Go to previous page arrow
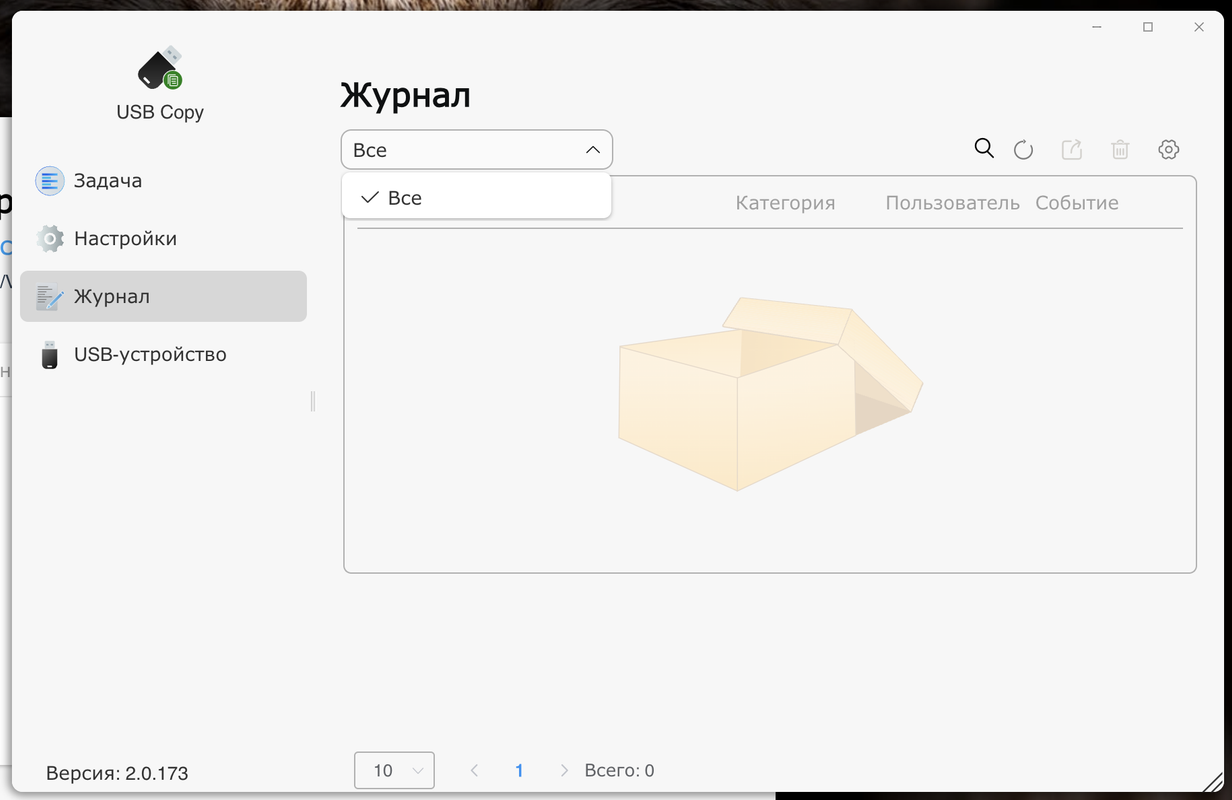Image resolution: width=1232 pixels, height=800 pixels. coord(474,770)
